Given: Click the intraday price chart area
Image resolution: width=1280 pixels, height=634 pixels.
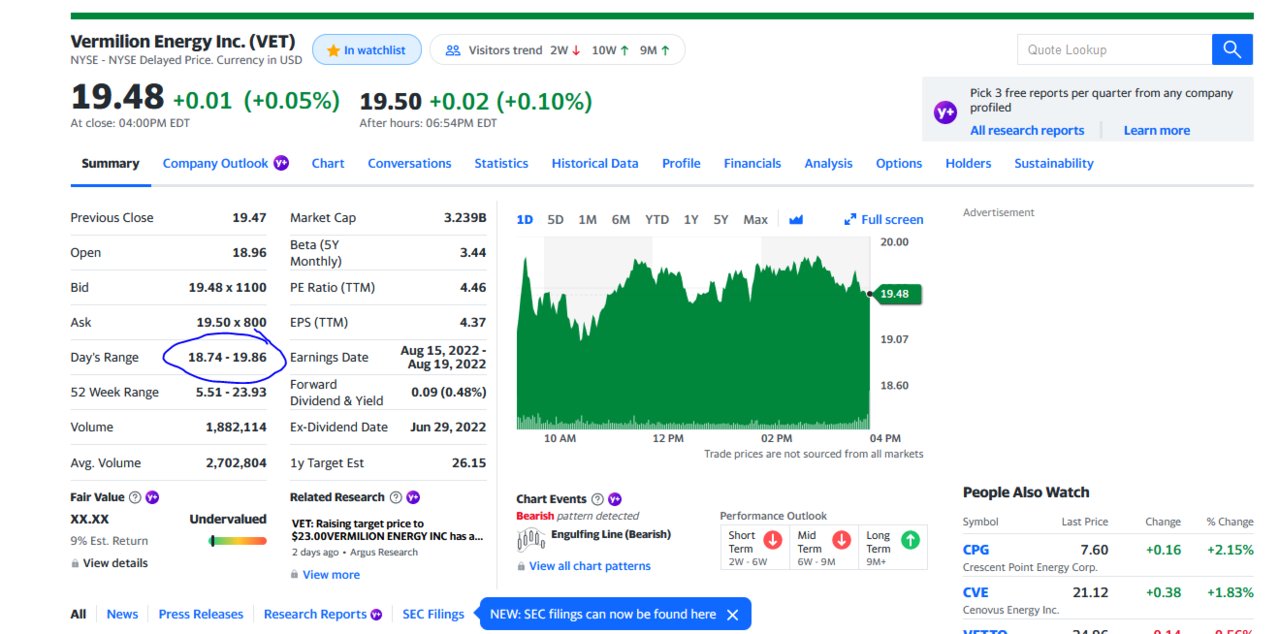Looking at the screenshot, I should click(694, 333).
